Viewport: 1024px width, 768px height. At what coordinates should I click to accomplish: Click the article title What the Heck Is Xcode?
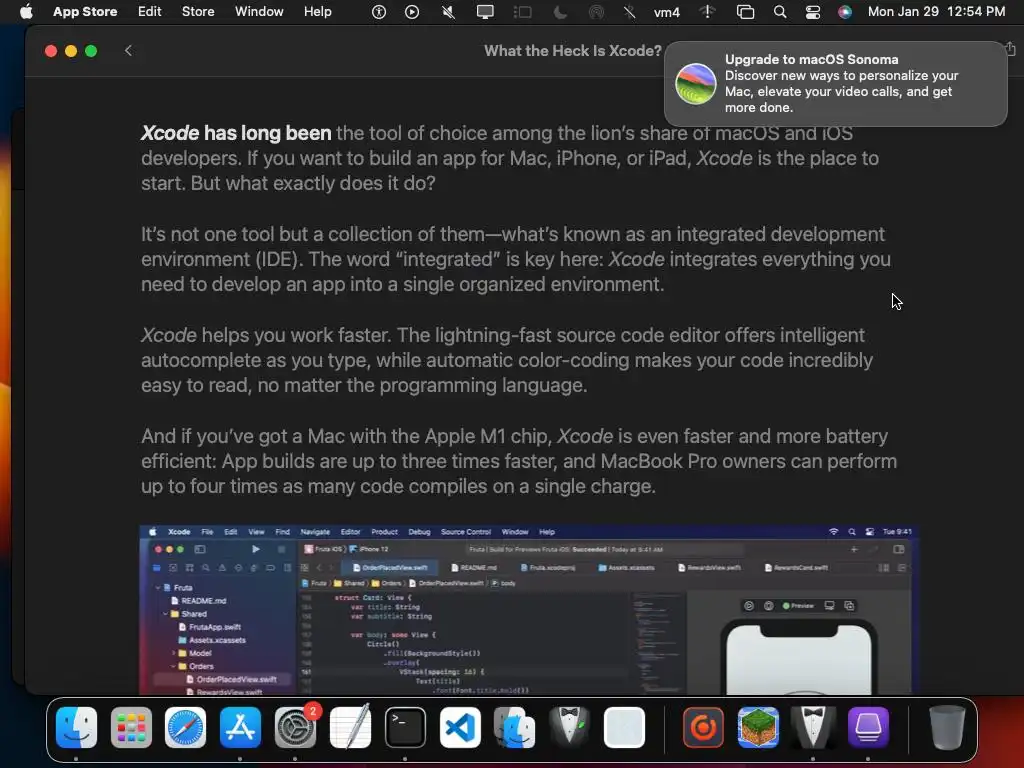pos(573,51)
